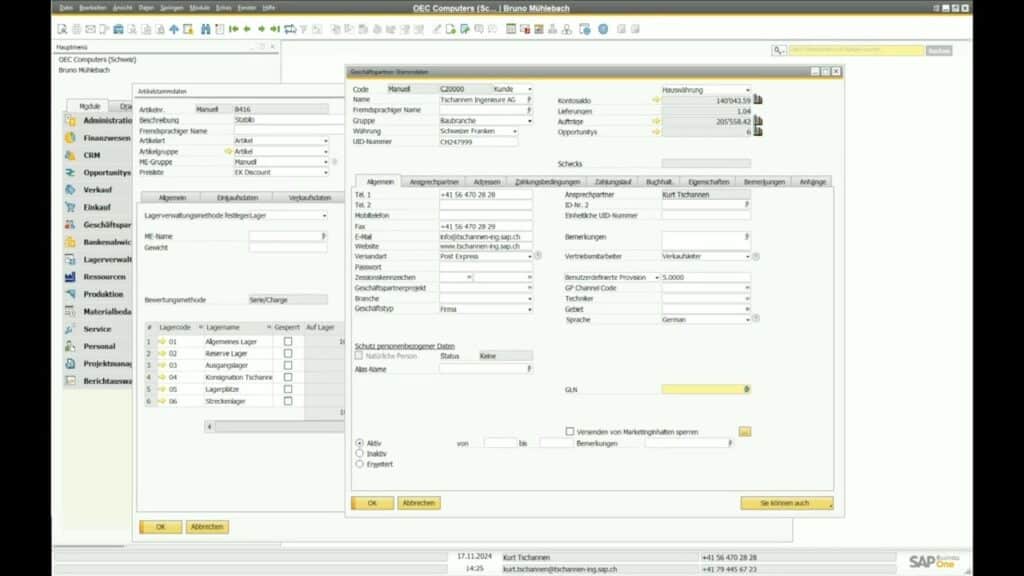
Task: Click the Tel. 2 input field
Action: (x=485, y=205)
